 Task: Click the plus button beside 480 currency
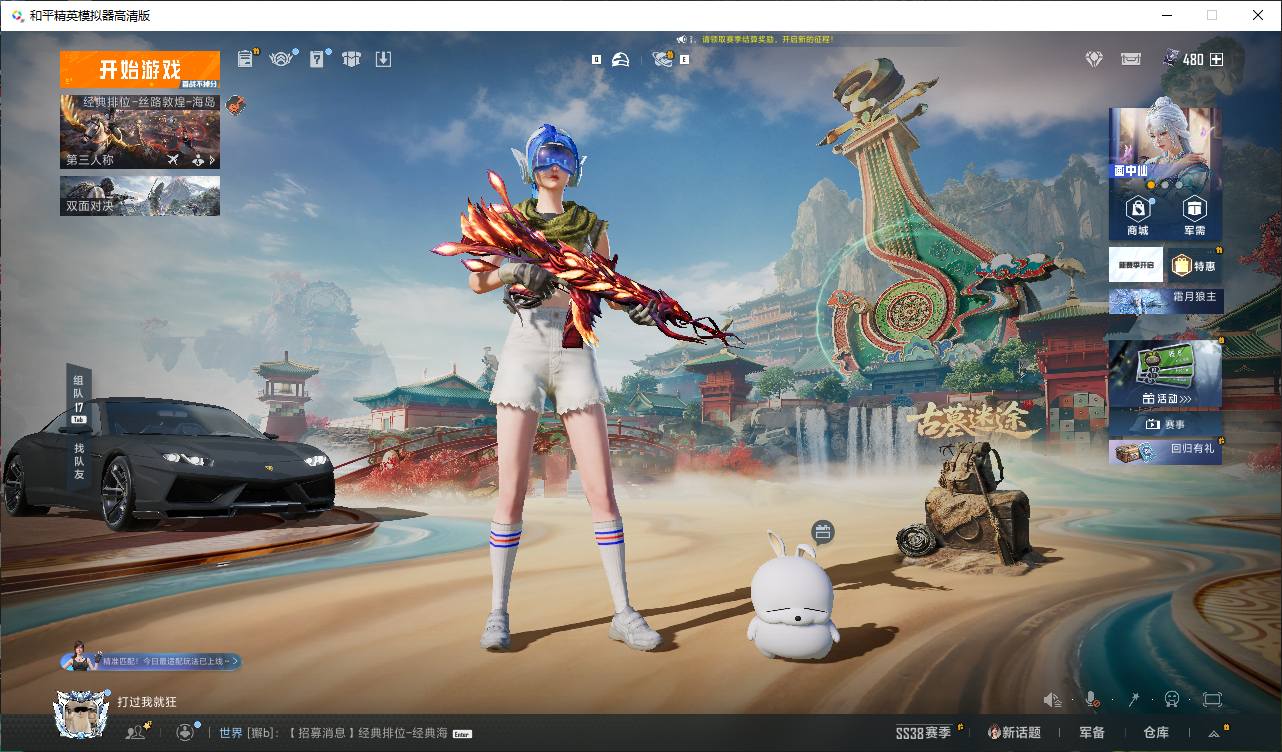click(1216, 59)
